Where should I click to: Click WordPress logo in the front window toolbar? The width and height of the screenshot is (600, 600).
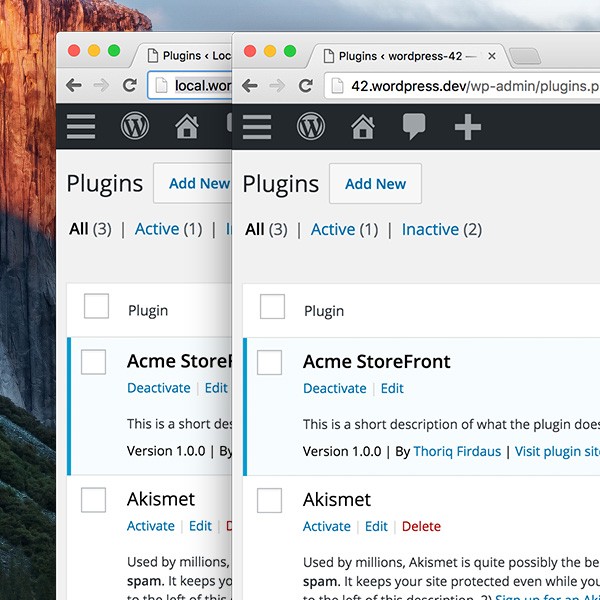click(x=311, y=126)
